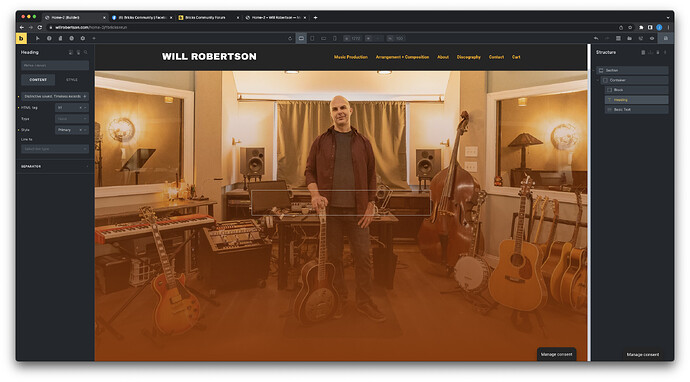Screen dimensions: 690x382
Task: Clear the HTML tag value with the x
Action: (81, 107)
